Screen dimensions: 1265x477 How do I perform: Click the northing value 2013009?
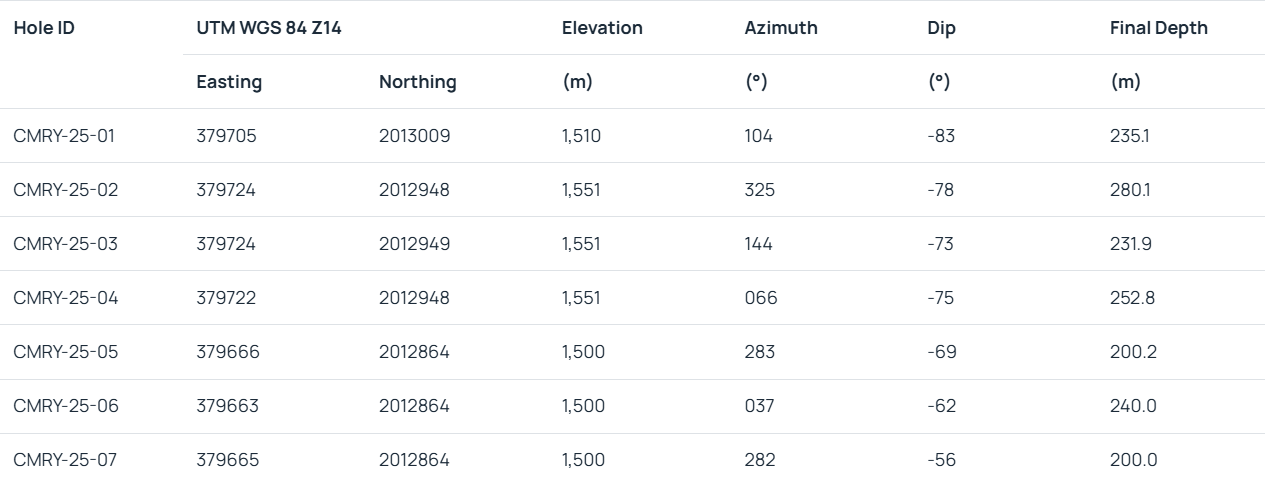tap(414, 136)
